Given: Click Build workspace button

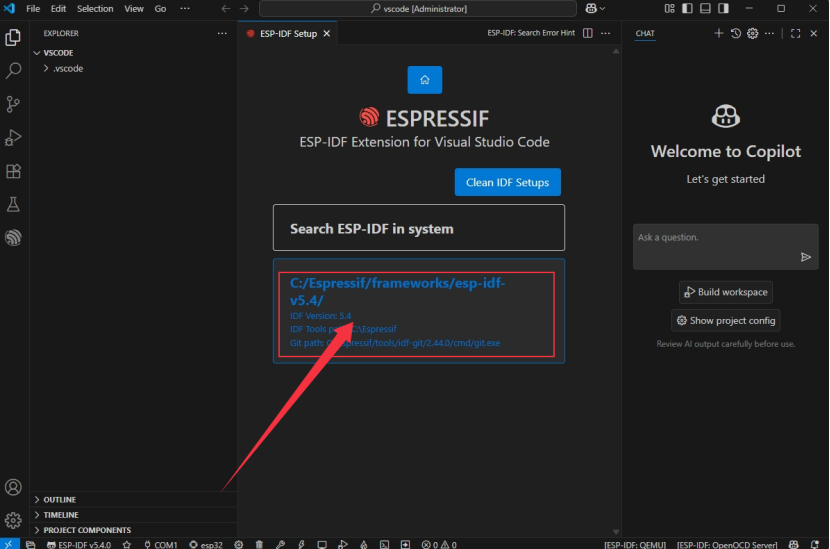Looking at the screenshot, I should pyautogui.click(x=726, y=292).
